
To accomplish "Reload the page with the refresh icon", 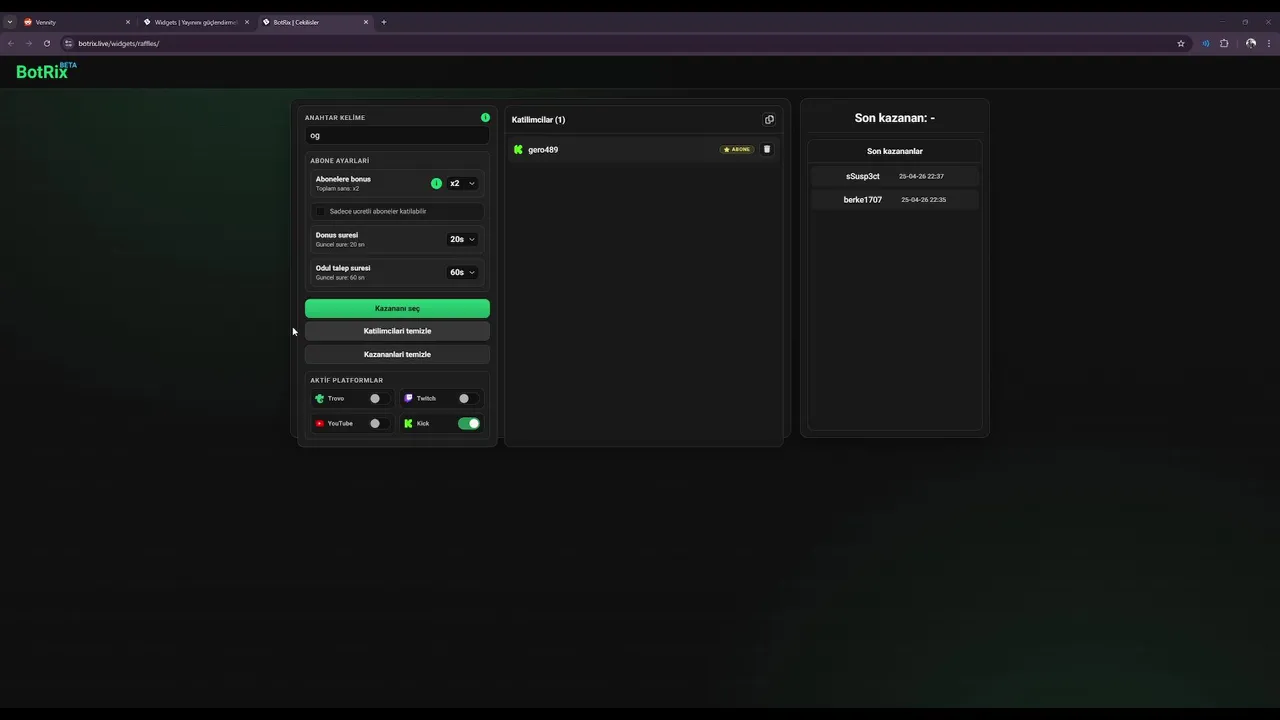I will tap(47, 44).
